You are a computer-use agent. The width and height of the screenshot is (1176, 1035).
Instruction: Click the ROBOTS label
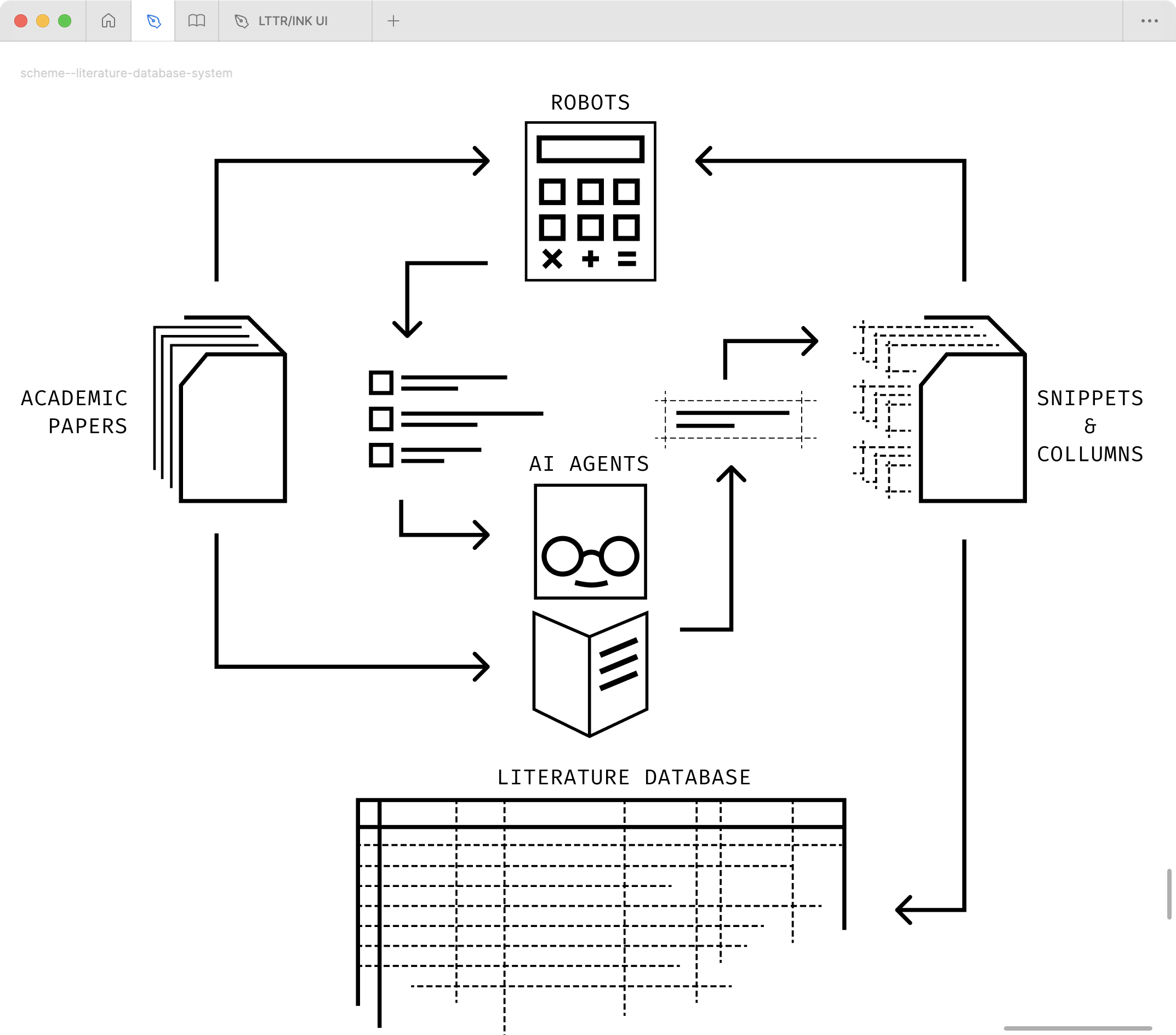coord(590,103)
